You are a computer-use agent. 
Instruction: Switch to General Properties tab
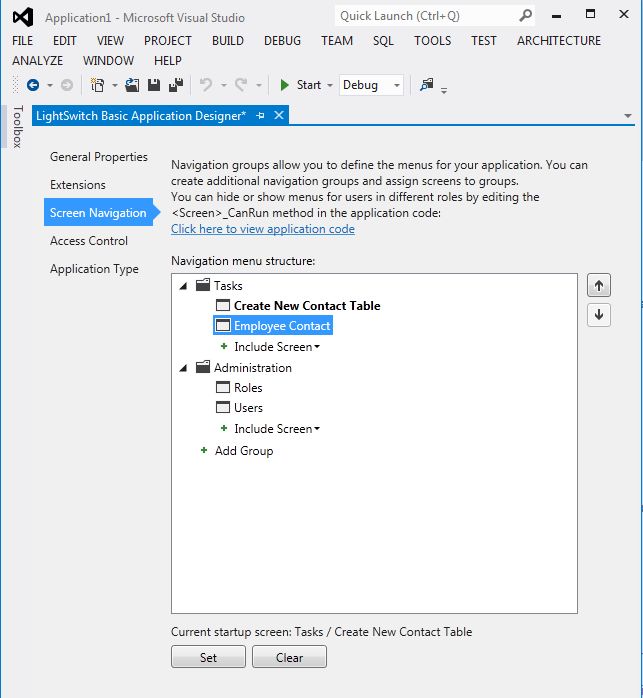(98, 157)
